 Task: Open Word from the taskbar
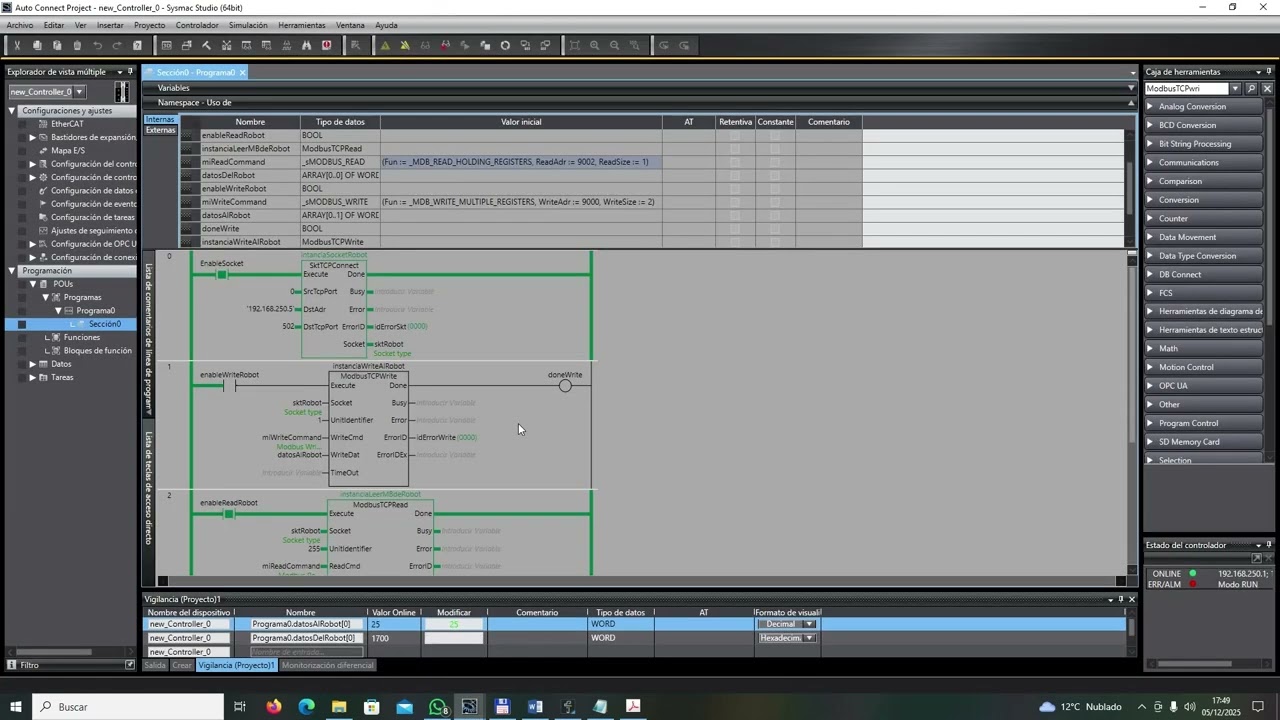coord(535,707)
